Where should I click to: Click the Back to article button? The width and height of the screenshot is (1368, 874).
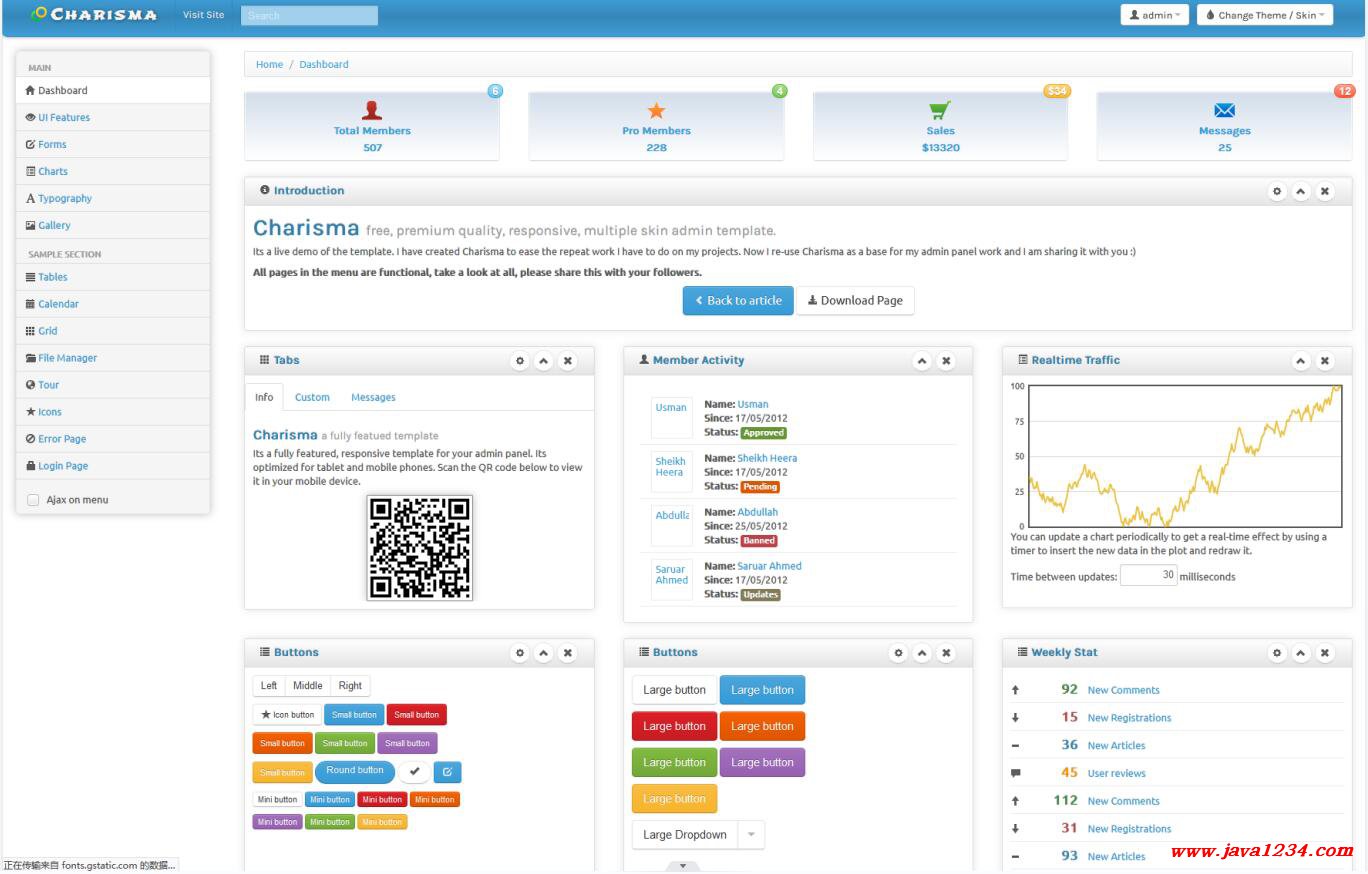(738, 301)
